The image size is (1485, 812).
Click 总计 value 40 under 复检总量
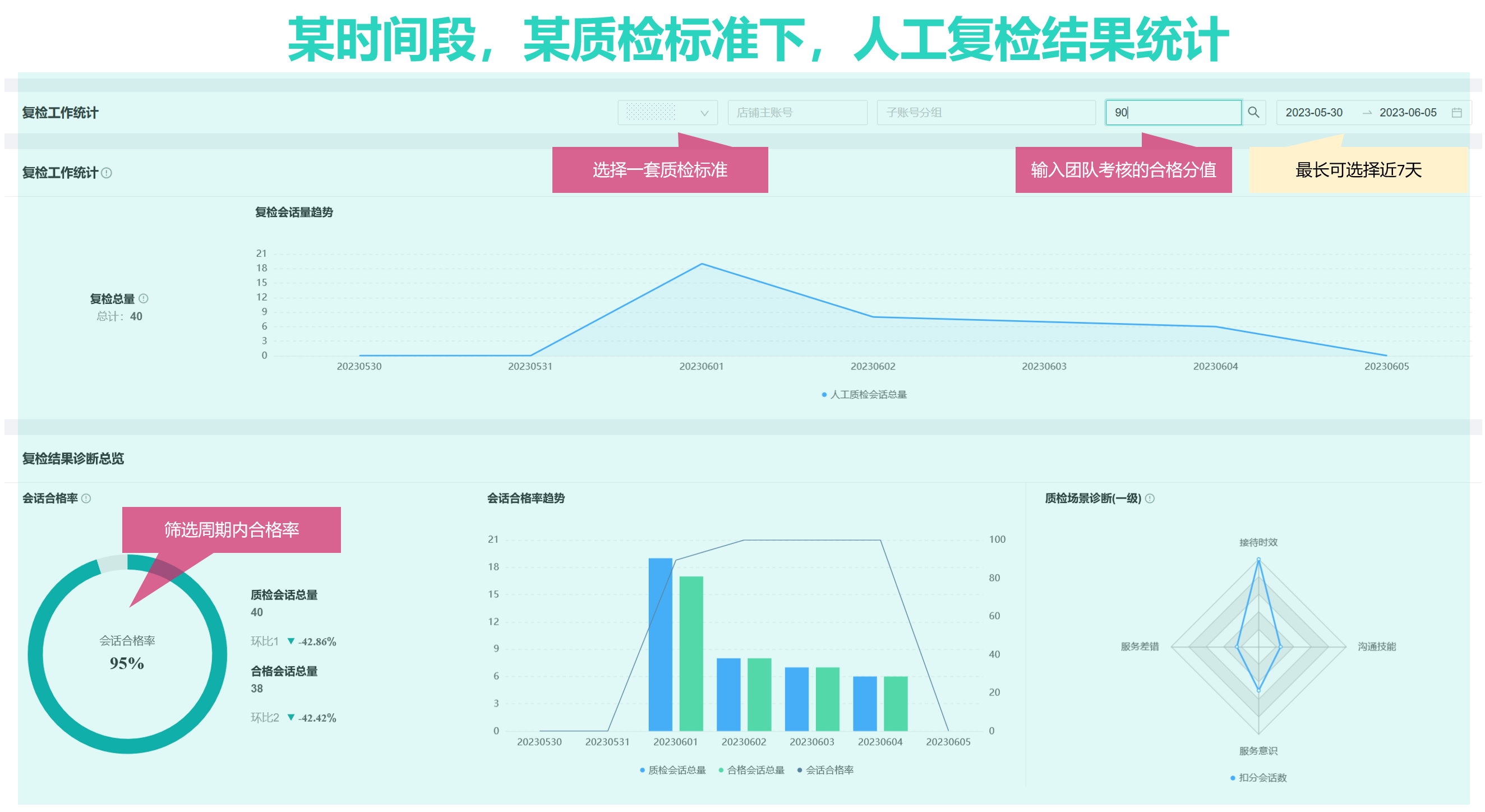(136, 316)
